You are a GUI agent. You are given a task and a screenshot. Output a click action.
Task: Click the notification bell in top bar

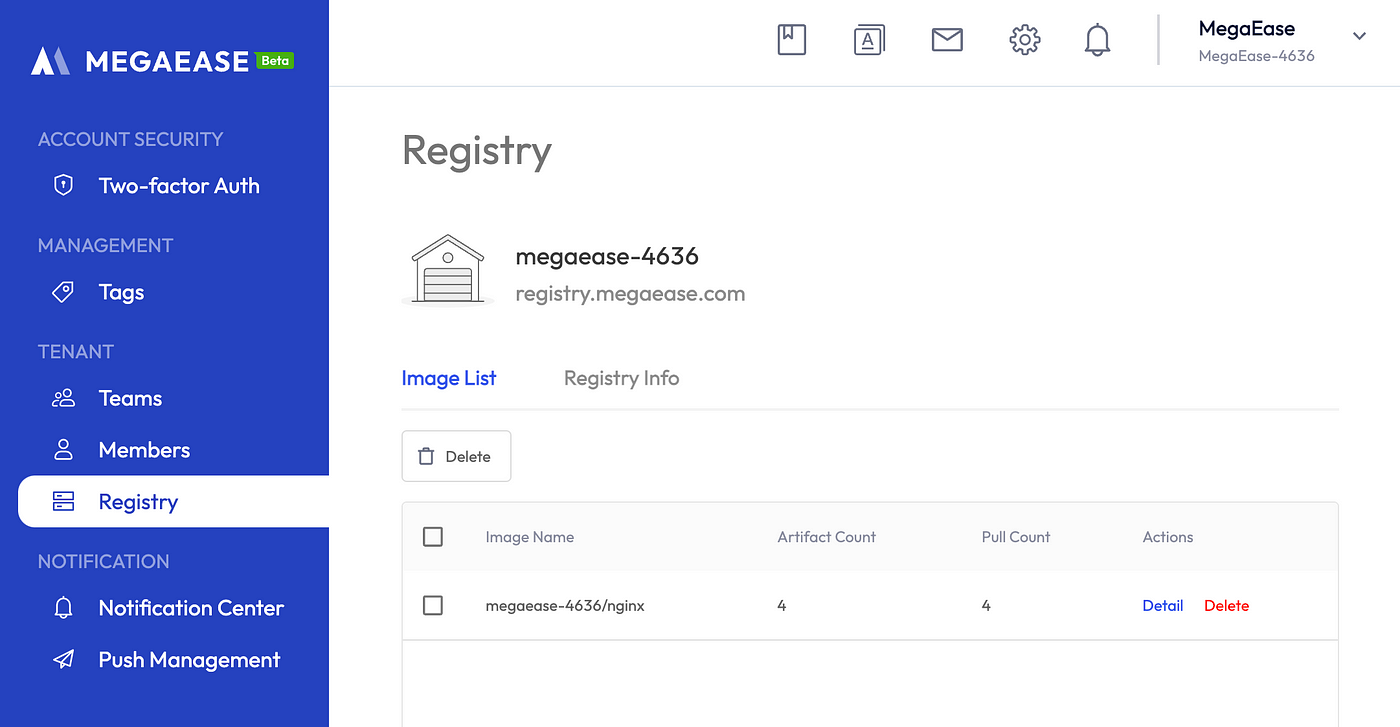[1097, 40]
